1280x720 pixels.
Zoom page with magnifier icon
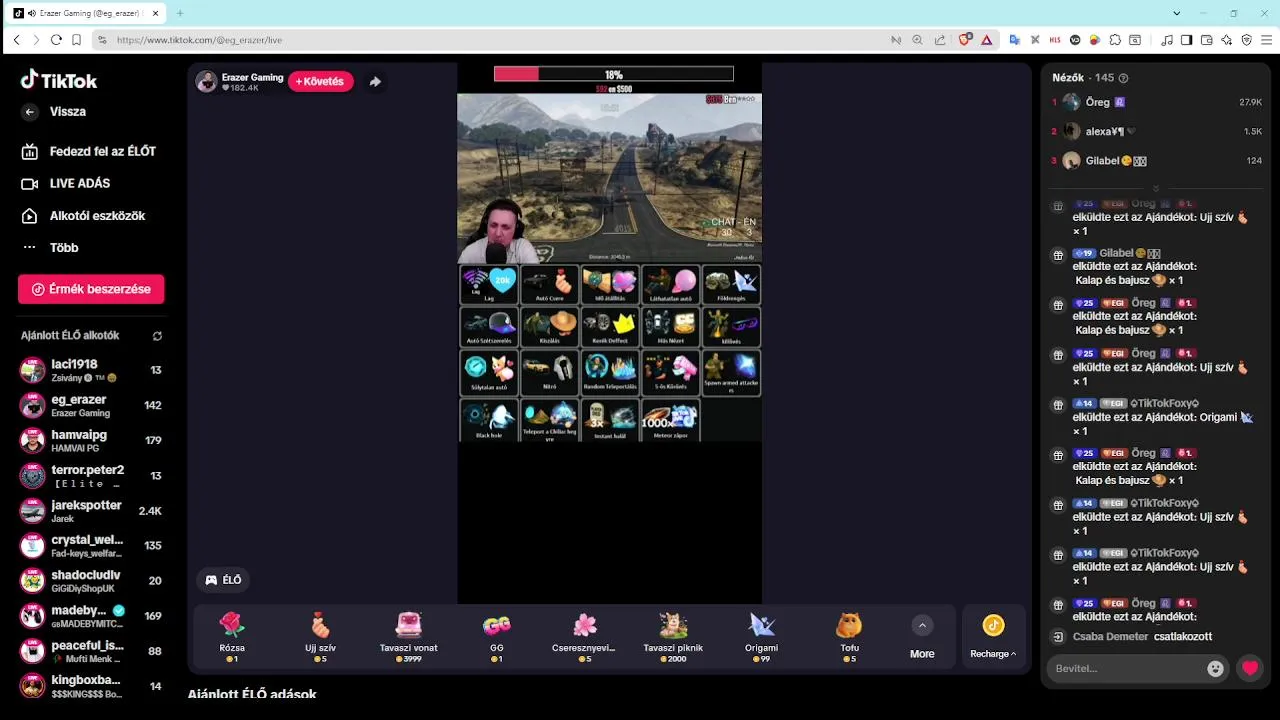[917, 40]
